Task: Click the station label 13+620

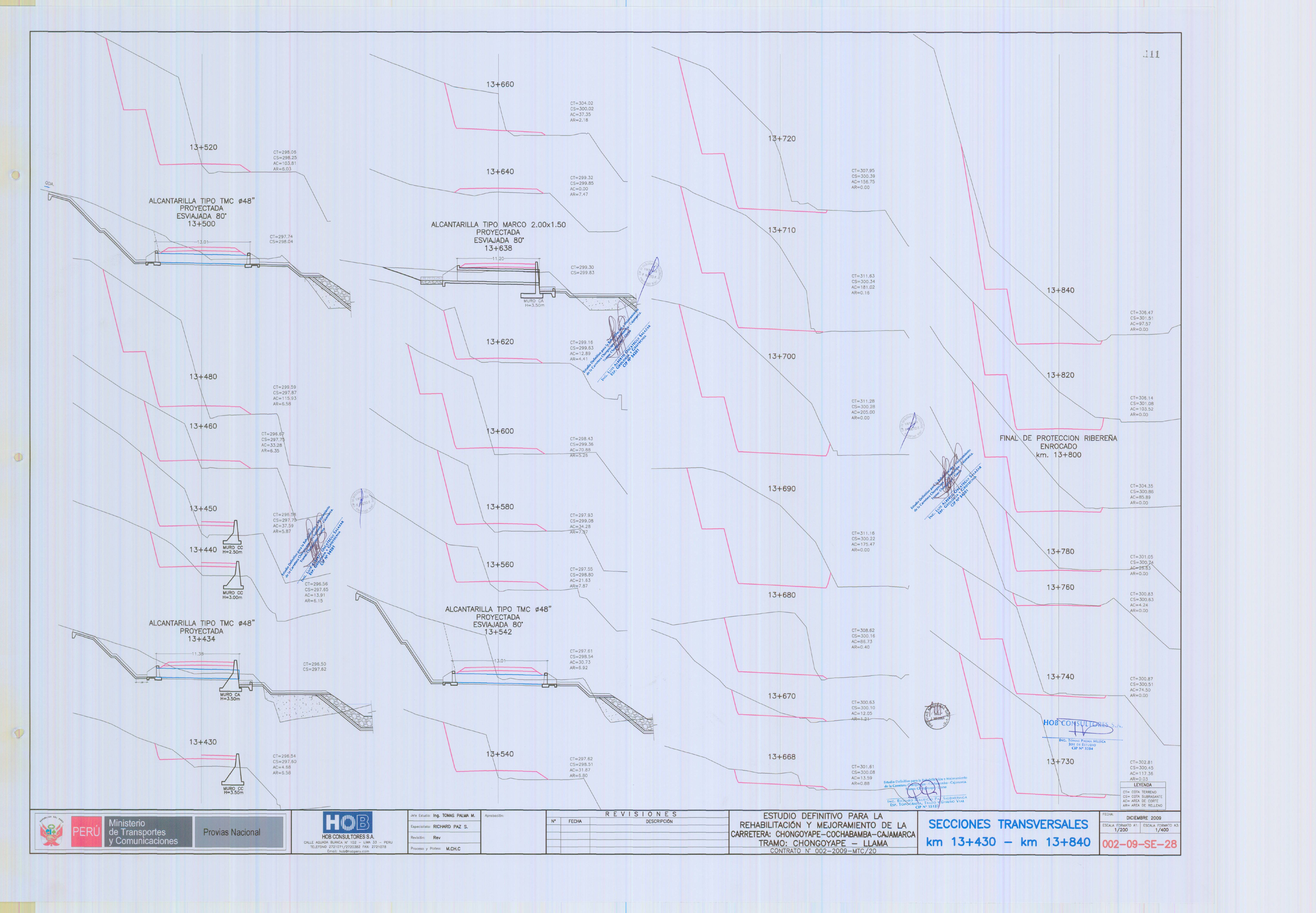Action: tap(500, 342)
